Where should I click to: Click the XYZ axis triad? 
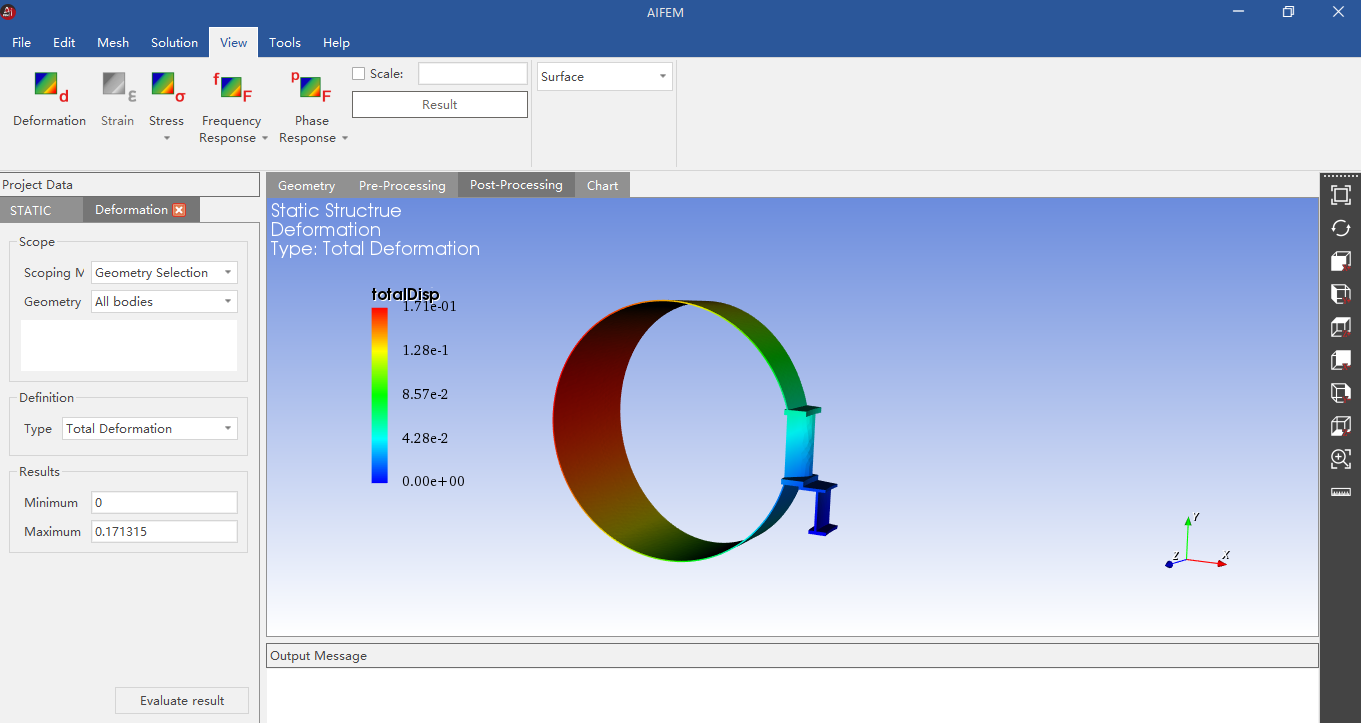[1197, 542]
